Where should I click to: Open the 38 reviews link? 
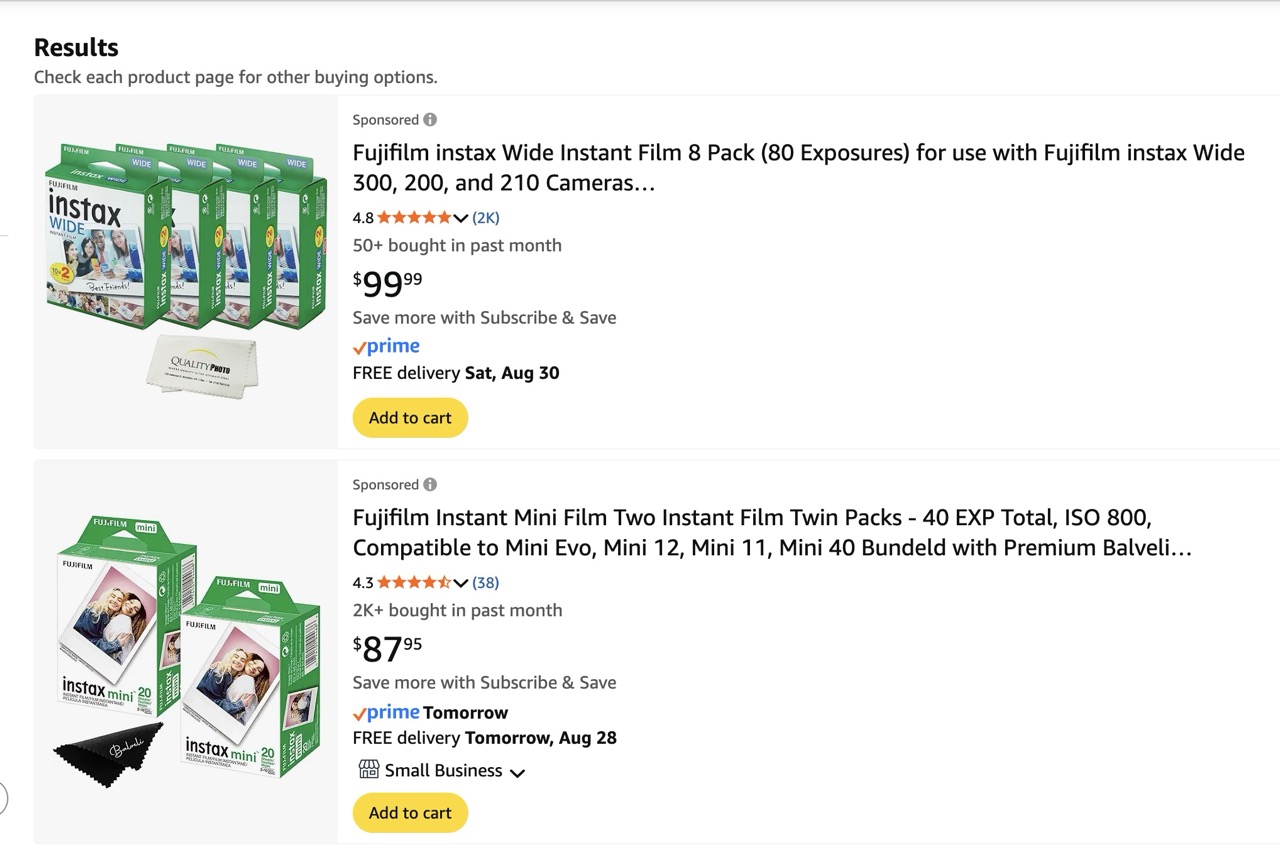coord(486,583)
